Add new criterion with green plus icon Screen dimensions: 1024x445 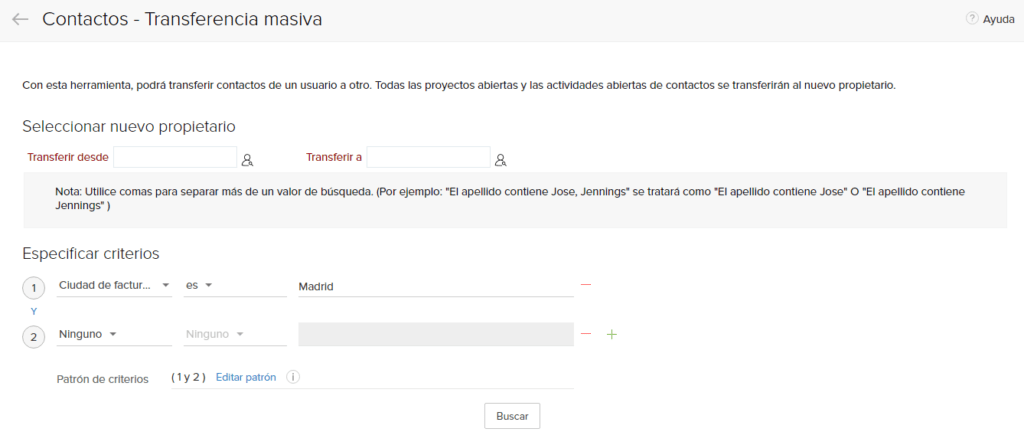click(x=612, y=334)
